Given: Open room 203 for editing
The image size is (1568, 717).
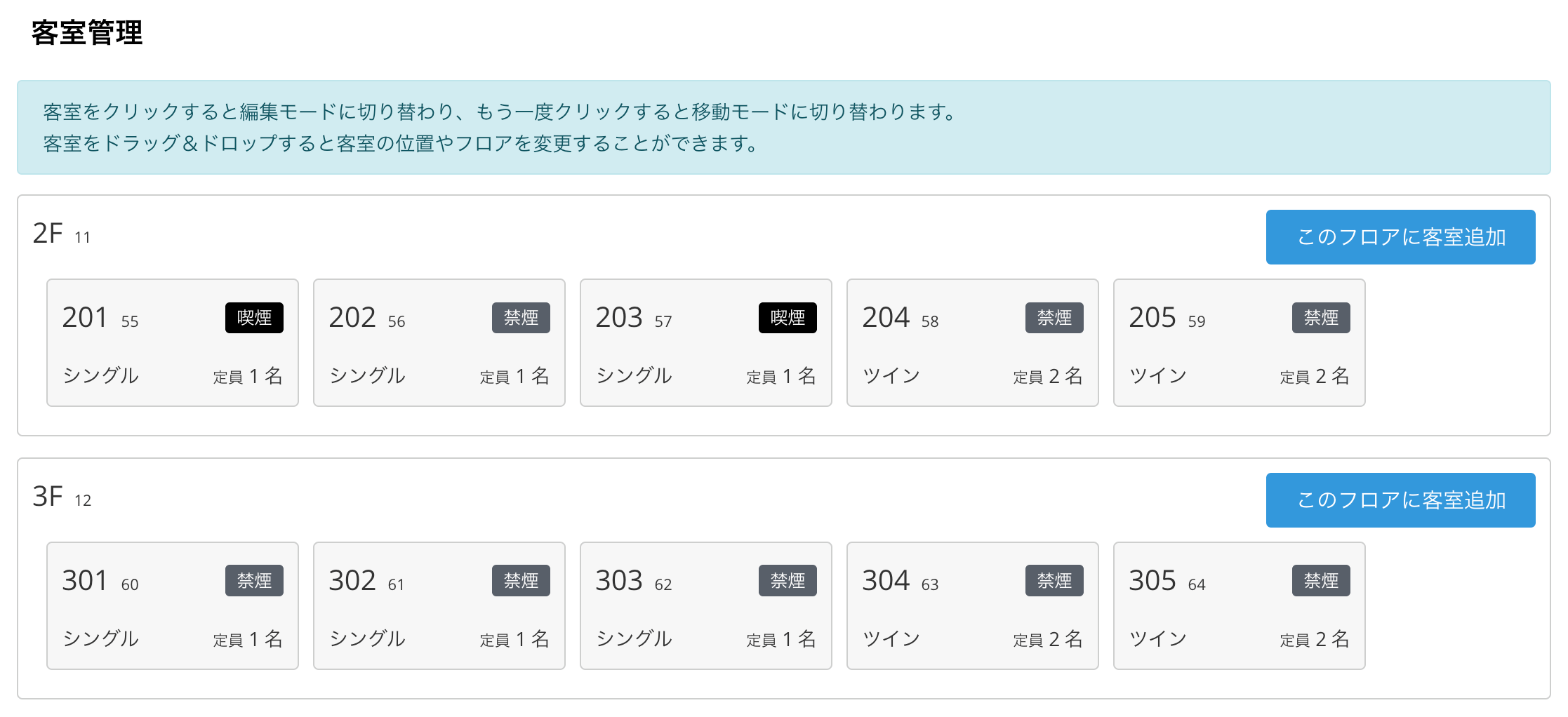Looking at the screenshot, I should click(706, 343).
